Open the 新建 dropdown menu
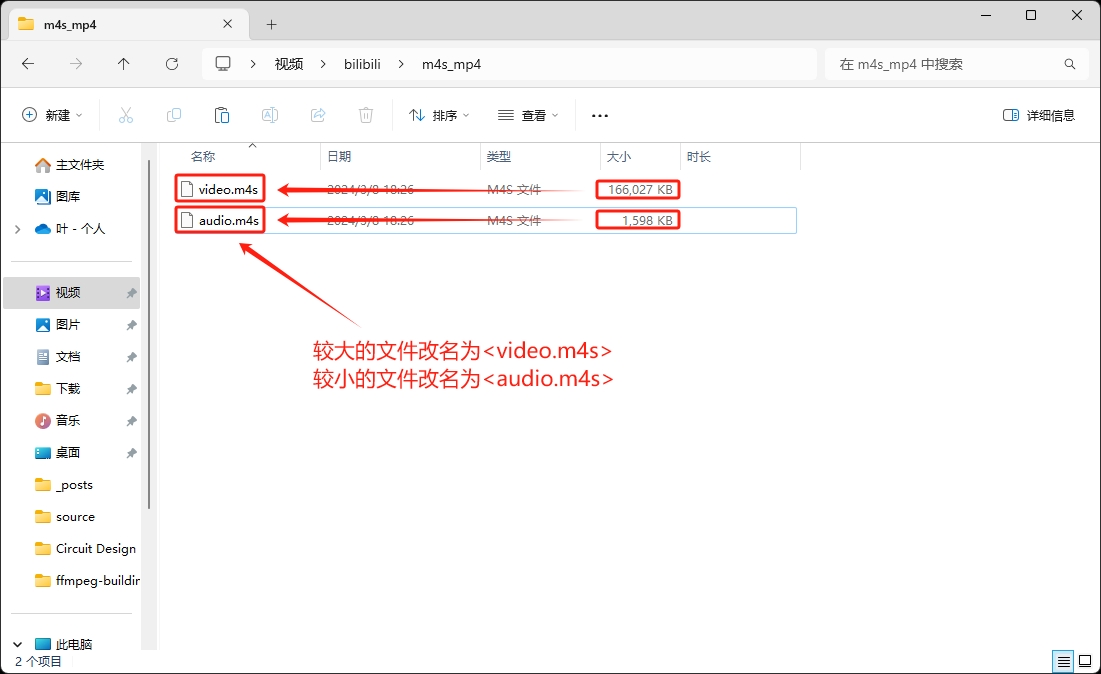Image resolution: width=1101 pixels, height=674 pixels. tap(53, 115)
